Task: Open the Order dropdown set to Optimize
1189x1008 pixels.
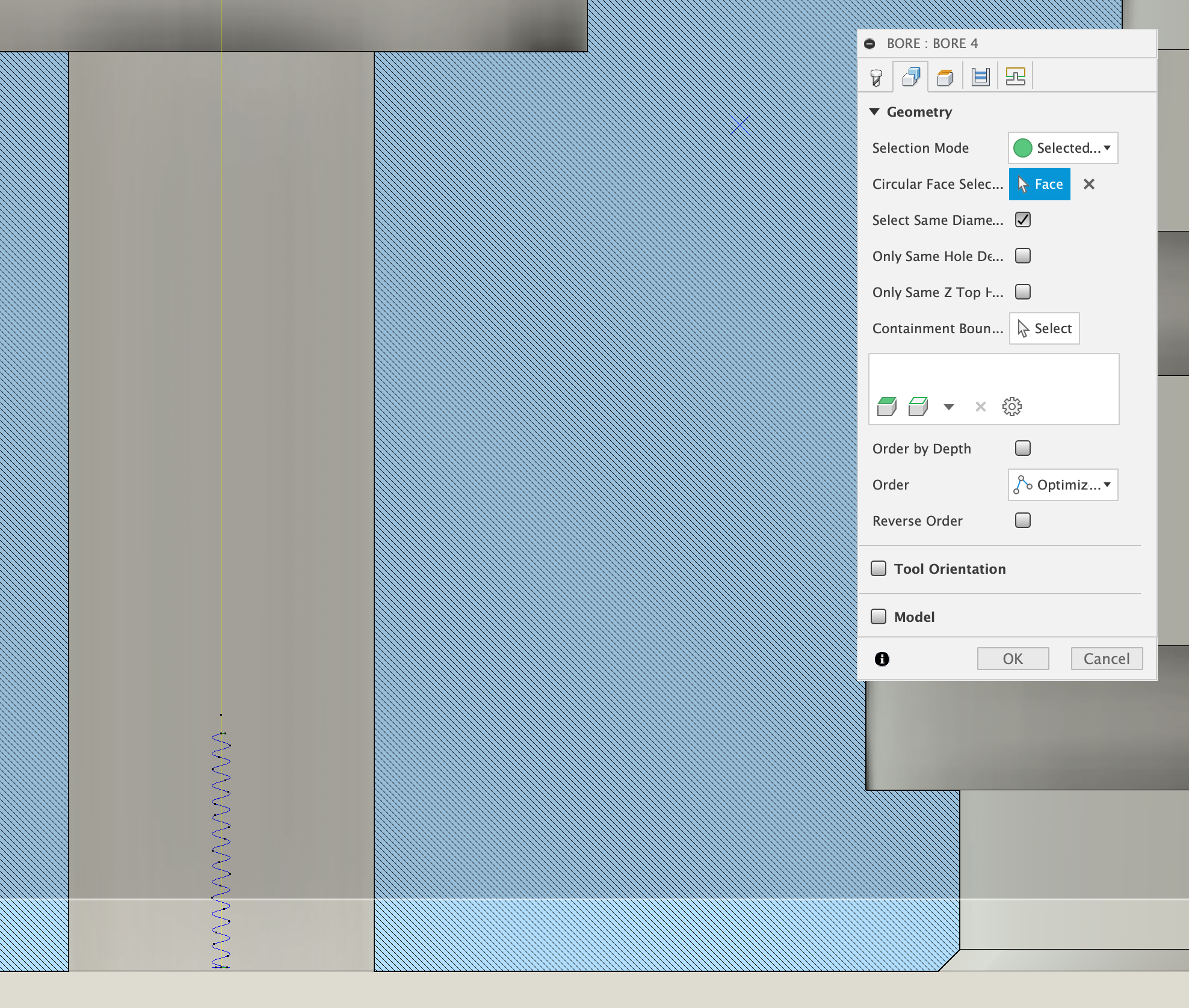Action: click(1063, 485)
